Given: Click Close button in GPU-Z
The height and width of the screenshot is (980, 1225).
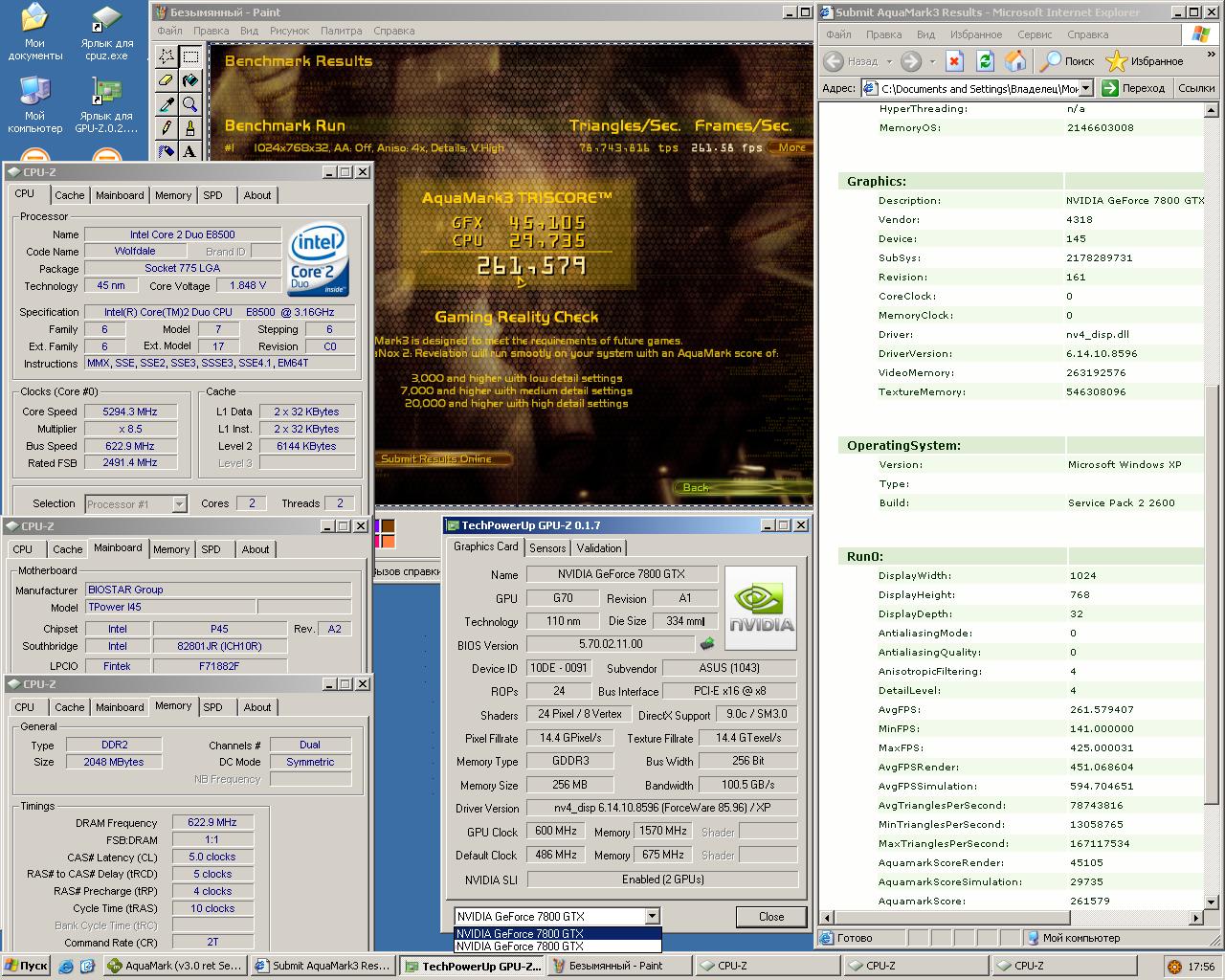Looking at the screenshot, I should click(x=771, y=917).
